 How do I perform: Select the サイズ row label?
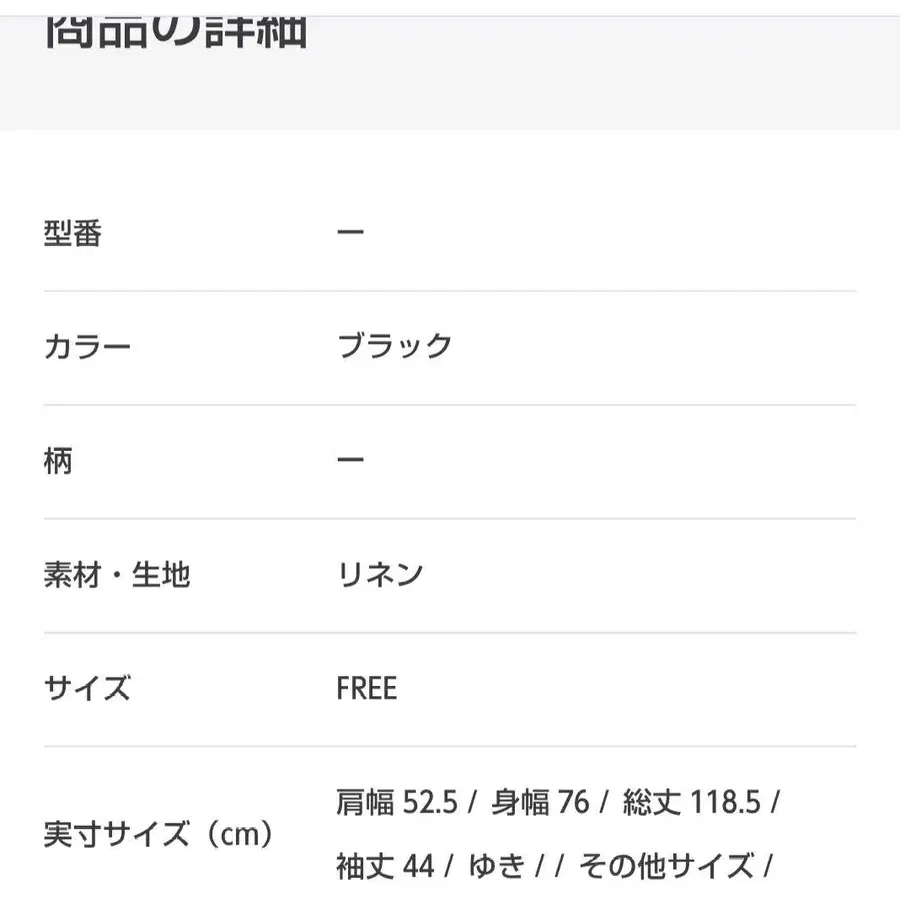coord(87,688)
